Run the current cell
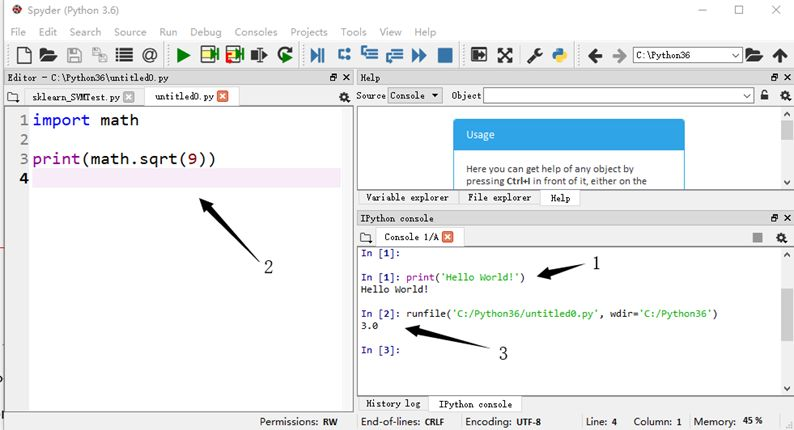Screen dimensions: 794x430 tap(209, 55)
